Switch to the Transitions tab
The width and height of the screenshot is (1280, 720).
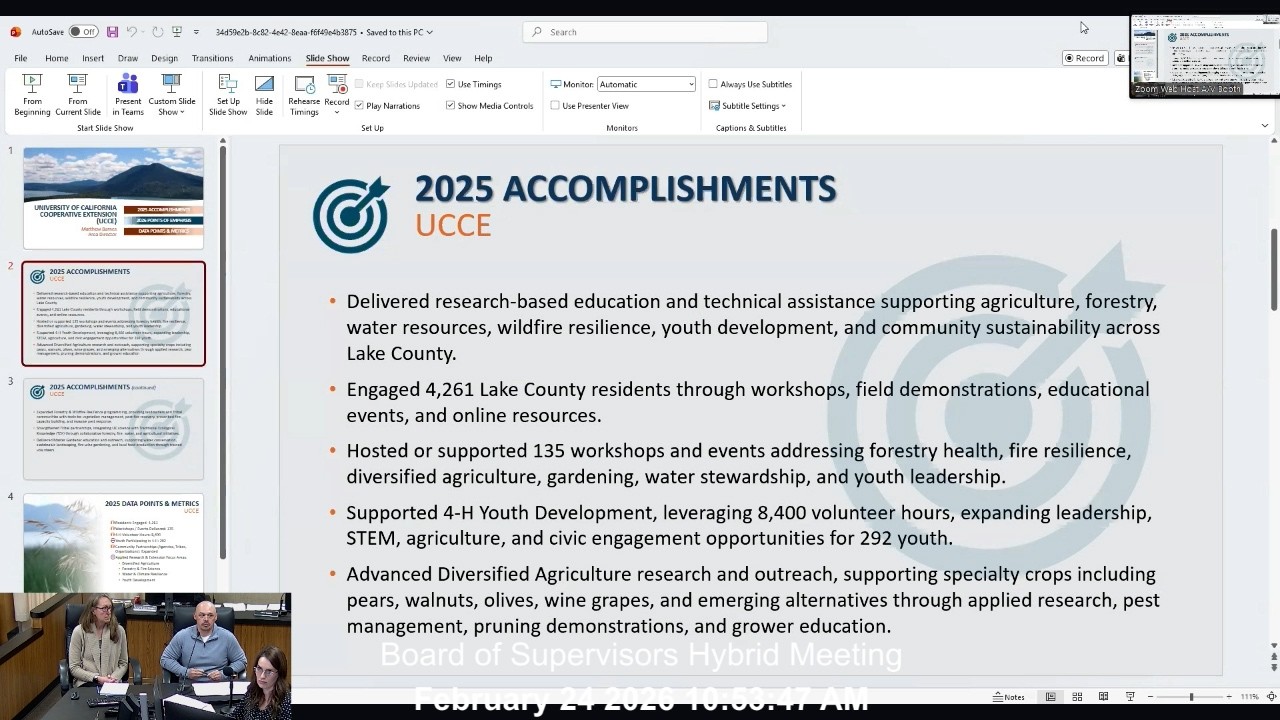click(212, 58)
